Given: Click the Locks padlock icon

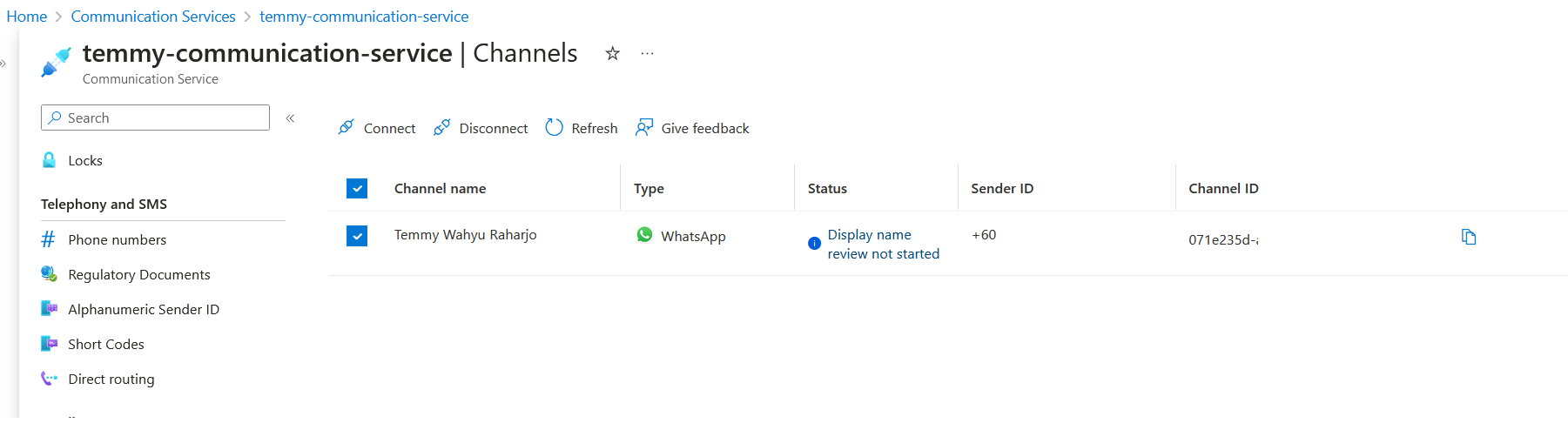Looking at the screenshot, I should [x=50, y=160].
